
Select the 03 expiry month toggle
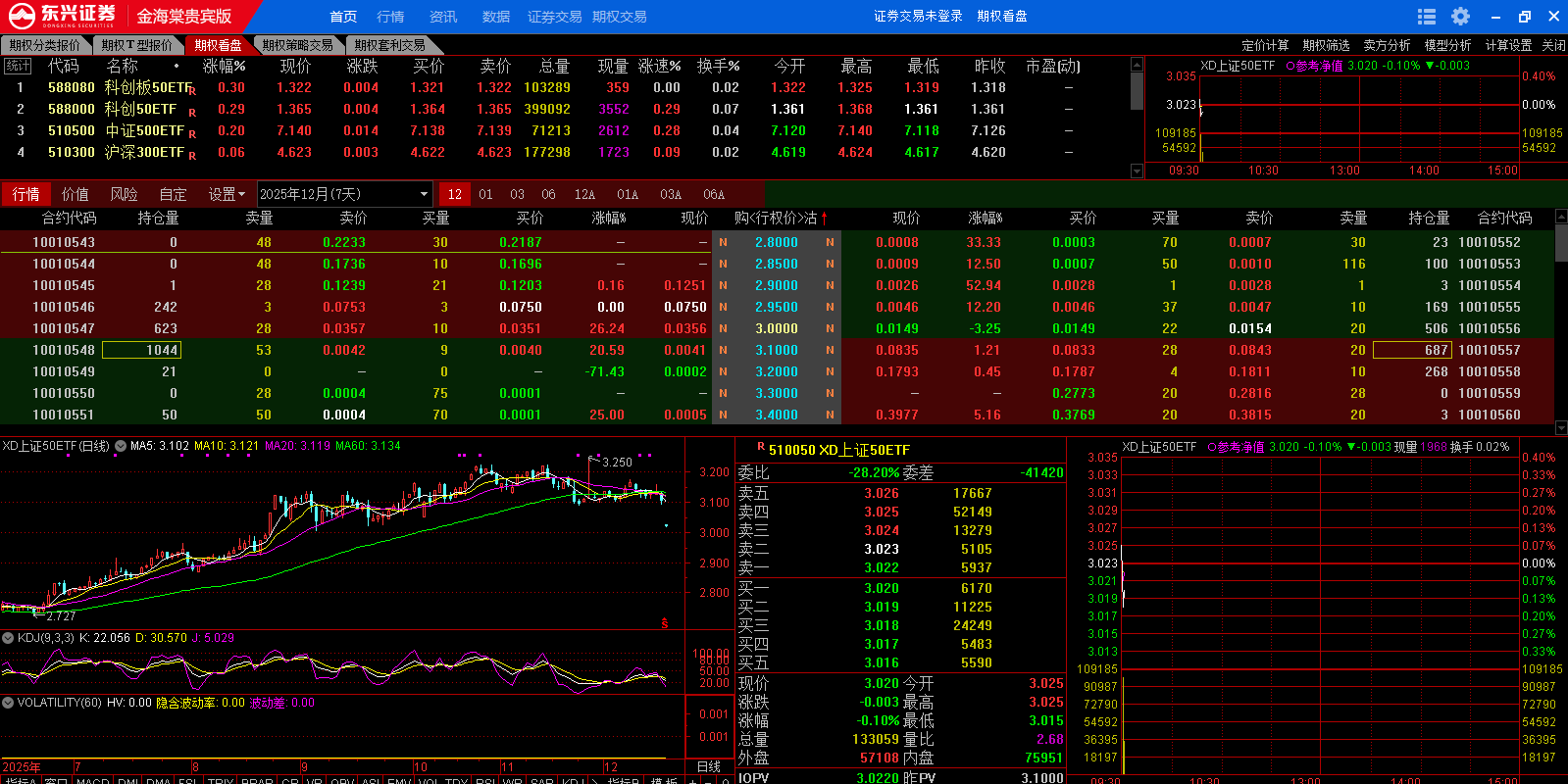[517, 194]
